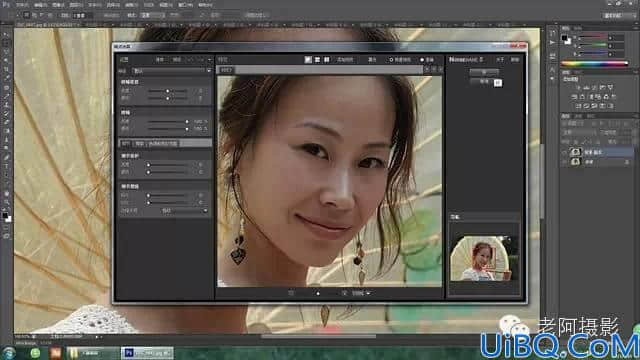Select second radio option in Noiseware top bar

[x=422, y=60]
